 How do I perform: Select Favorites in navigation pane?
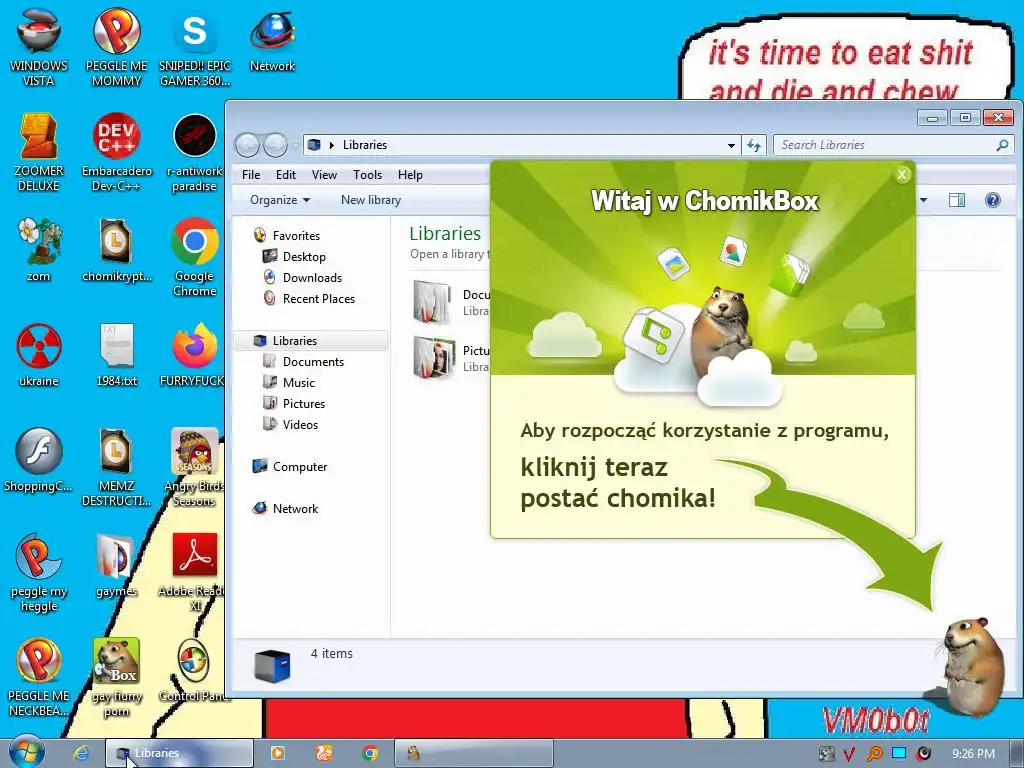[287, 236]
